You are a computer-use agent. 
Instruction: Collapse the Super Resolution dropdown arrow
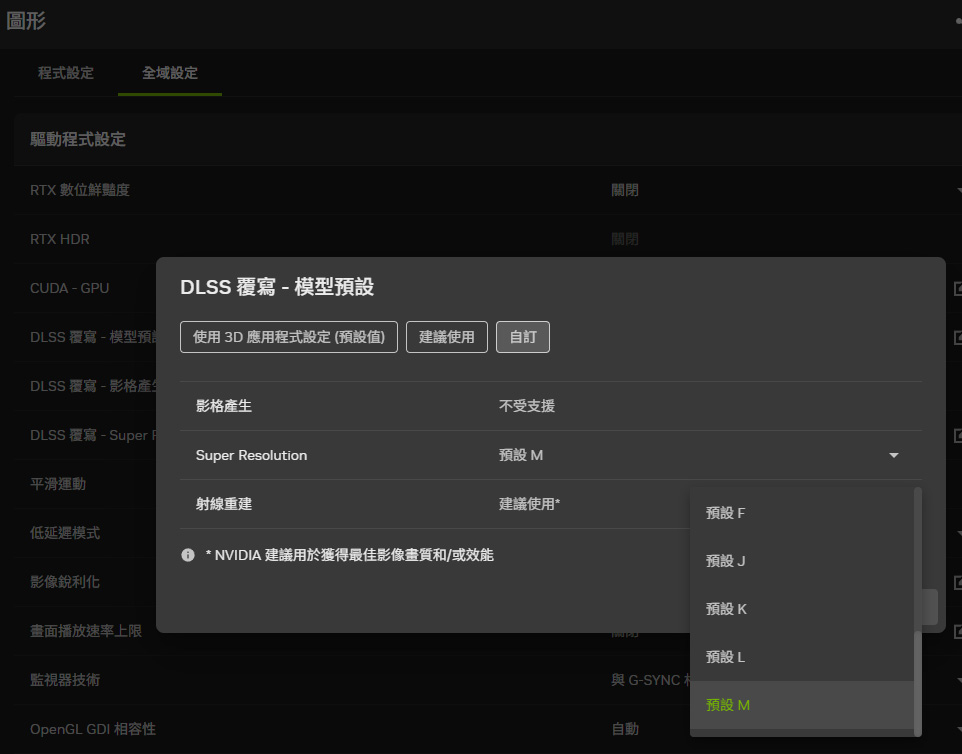point(893,456)
